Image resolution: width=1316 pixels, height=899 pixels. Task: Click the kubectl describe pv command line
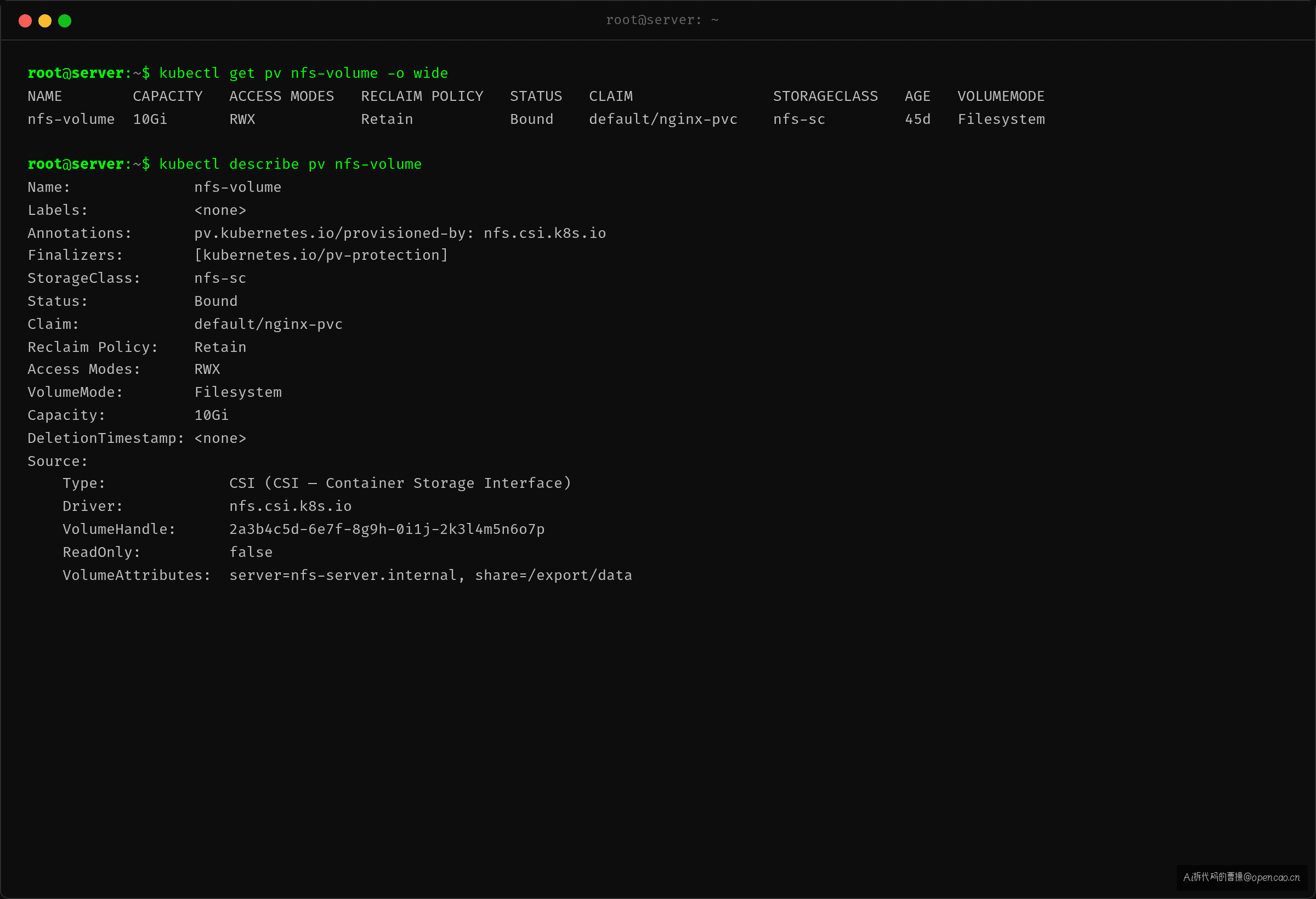pos(225,163)
